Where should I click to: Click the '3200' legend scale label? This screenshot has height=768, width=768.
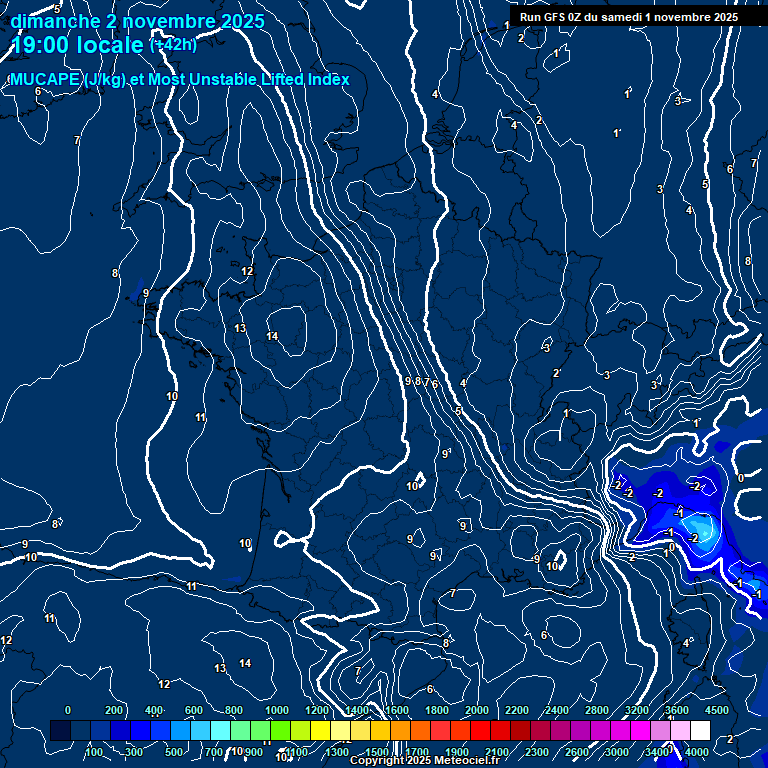tap(637, 710)
